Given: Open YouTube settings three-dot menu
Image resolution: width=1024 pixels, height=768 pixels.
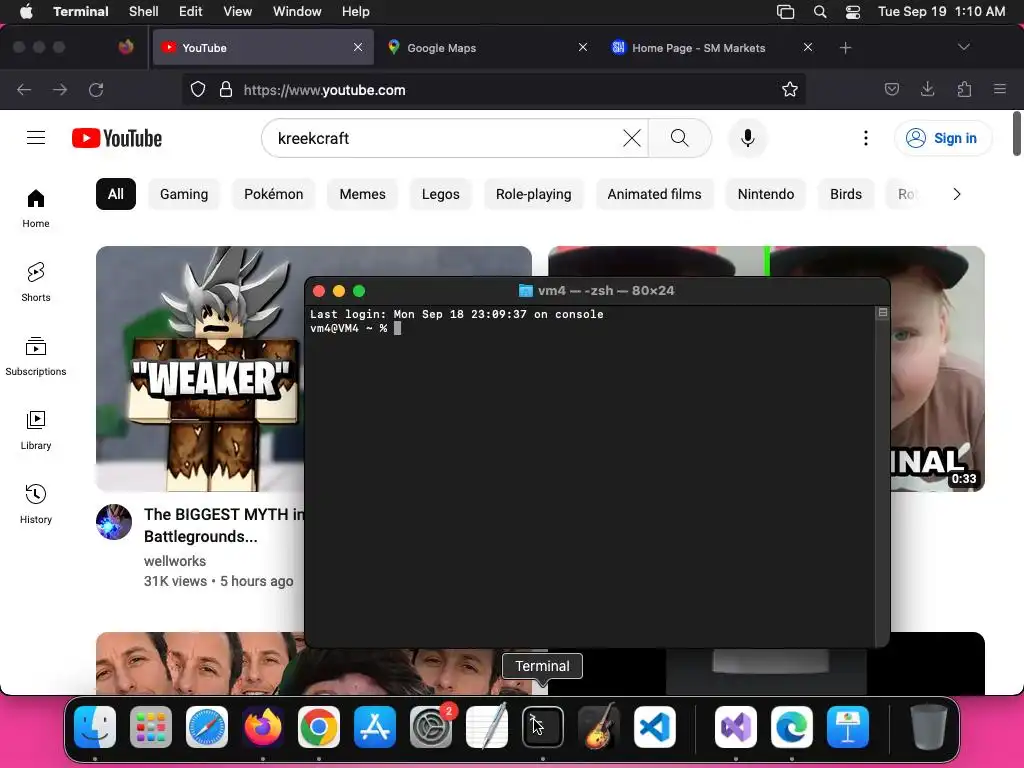Looking at the screenshot, I should point(865,138).
